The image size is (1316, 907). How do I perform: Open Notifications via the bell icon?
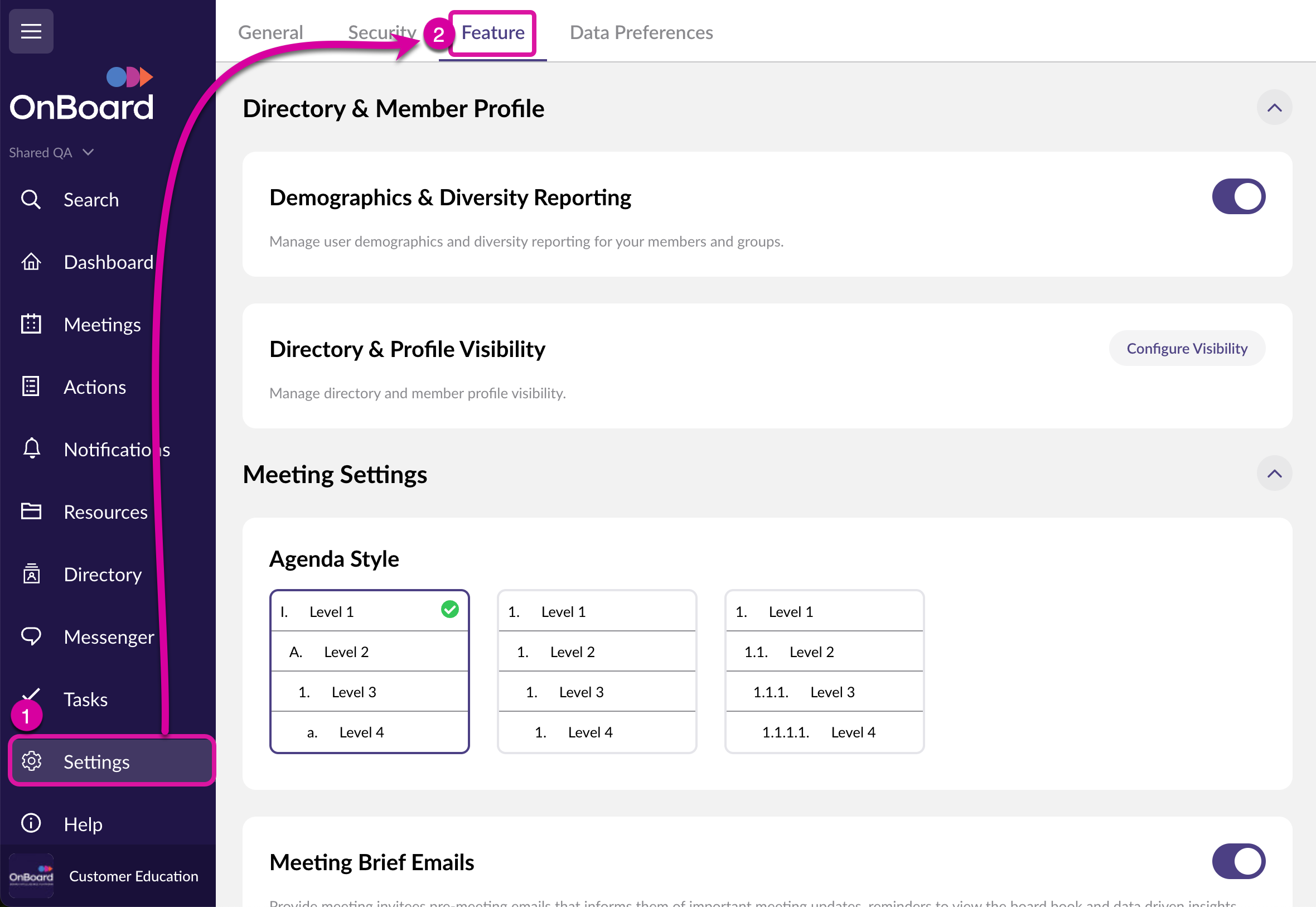(x=31, y=449)
